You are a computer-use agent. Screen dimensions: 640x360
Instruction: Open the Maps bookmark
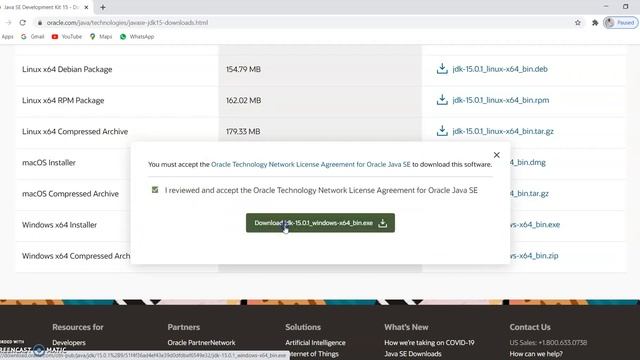[x=101, y=36]
